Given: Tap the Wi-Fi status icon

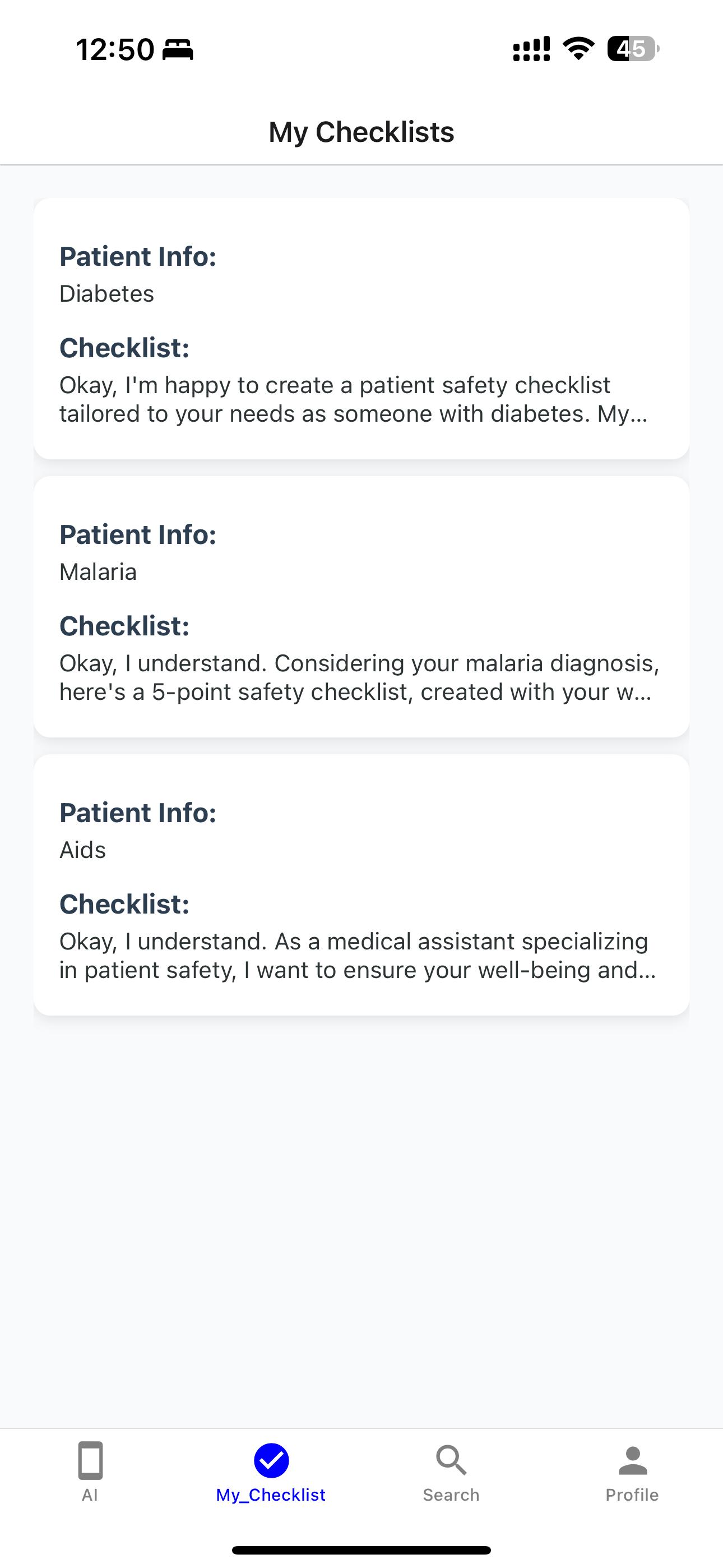Looking at the screenshot, I should pos(578,49).
